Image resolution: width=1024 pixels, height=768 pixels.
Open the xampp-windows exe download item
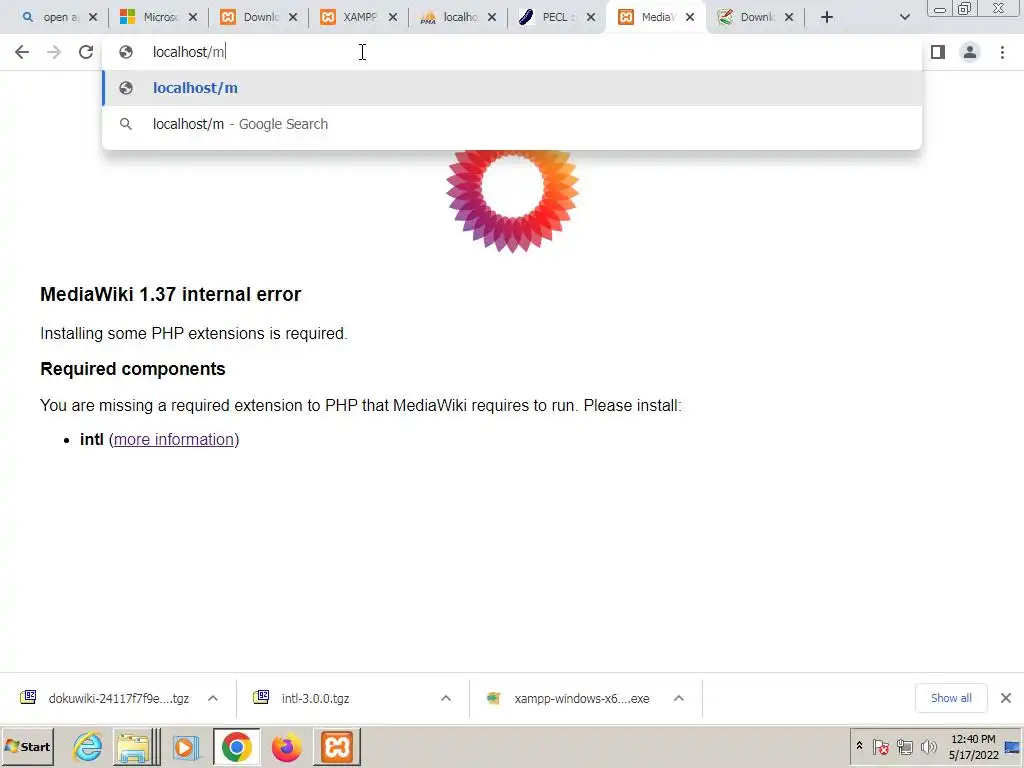click(568, 698)
